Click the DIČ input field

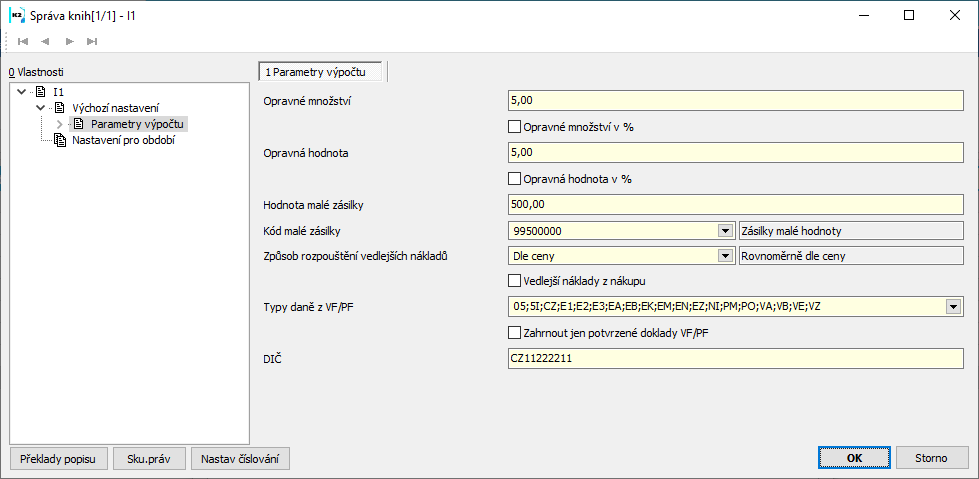(x=736, y=358)
